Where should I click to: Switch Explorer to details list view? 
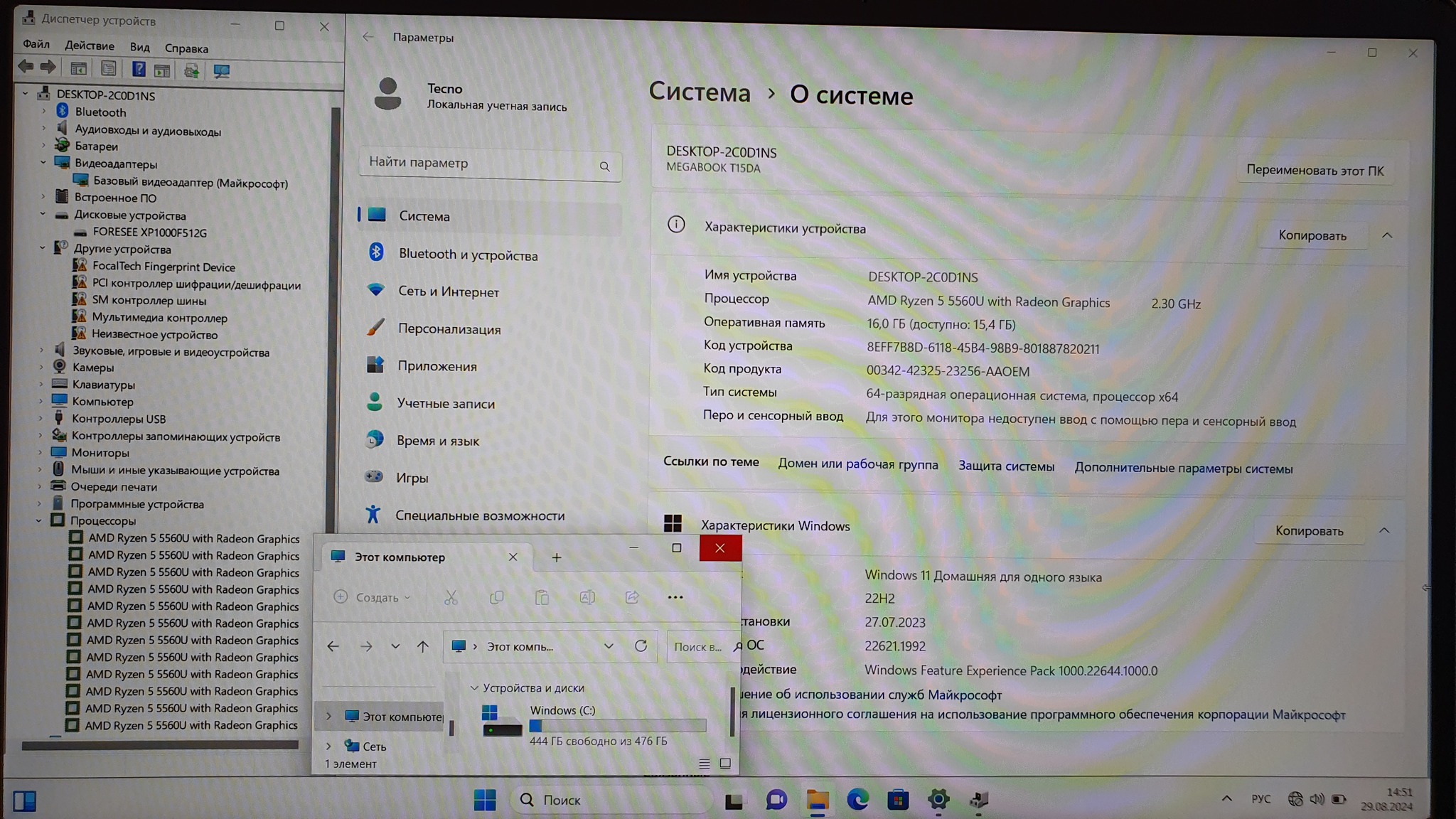coord(704,764)
